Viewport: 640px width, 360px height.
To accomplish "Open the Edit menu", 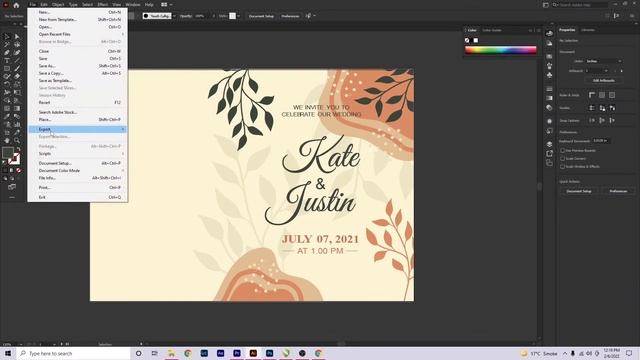I will (x=44, y=4).
